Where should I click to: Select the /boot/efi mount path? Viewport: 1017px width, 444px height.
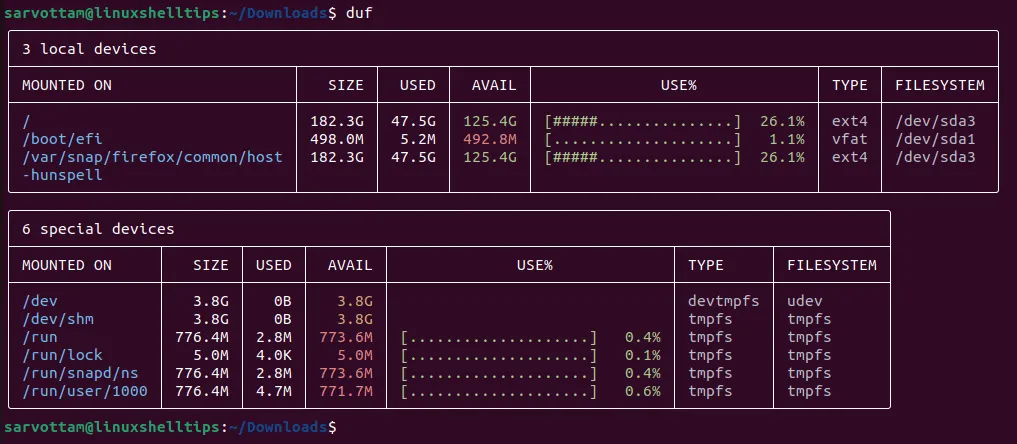click(x=63, y=139)
